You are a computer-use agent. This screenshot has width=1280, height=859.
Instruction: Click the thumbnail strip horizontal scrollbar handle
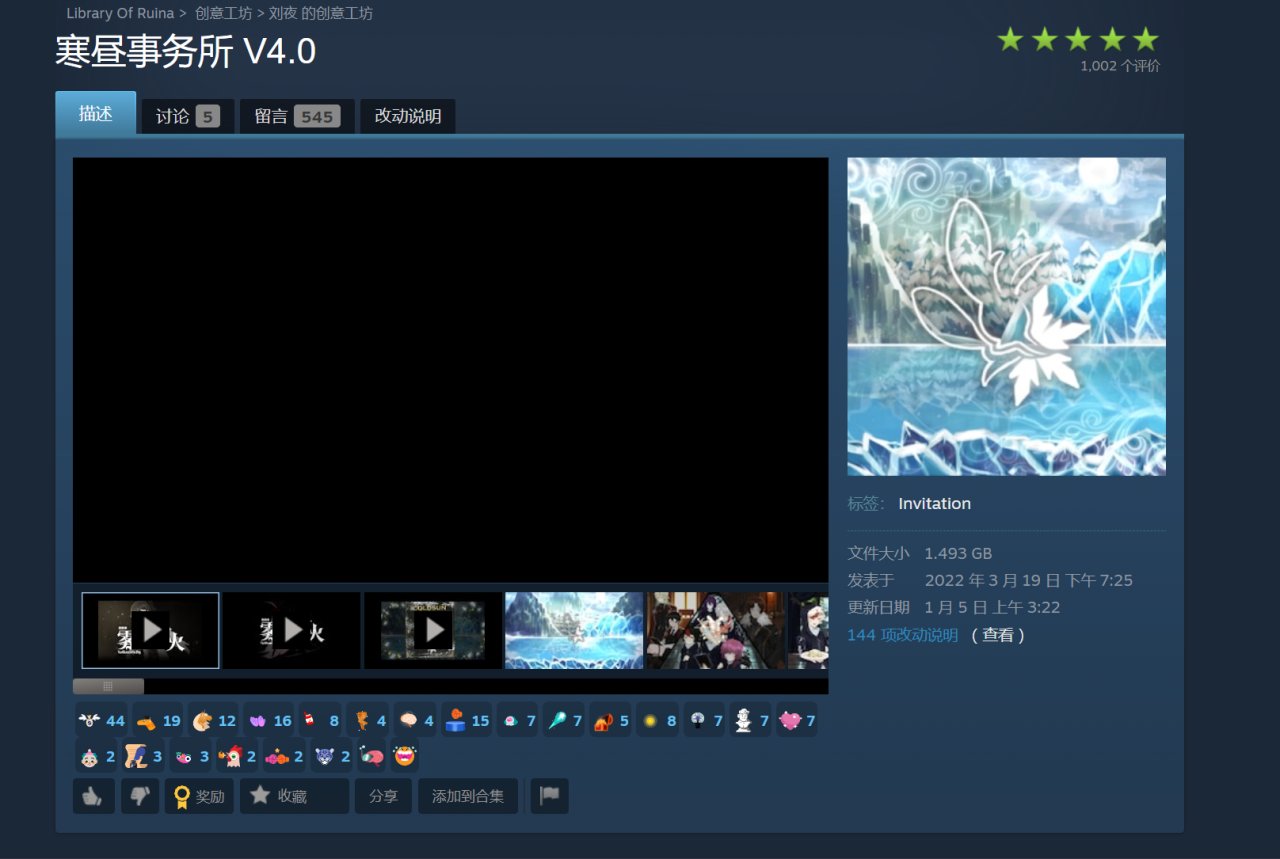(108, 686)
